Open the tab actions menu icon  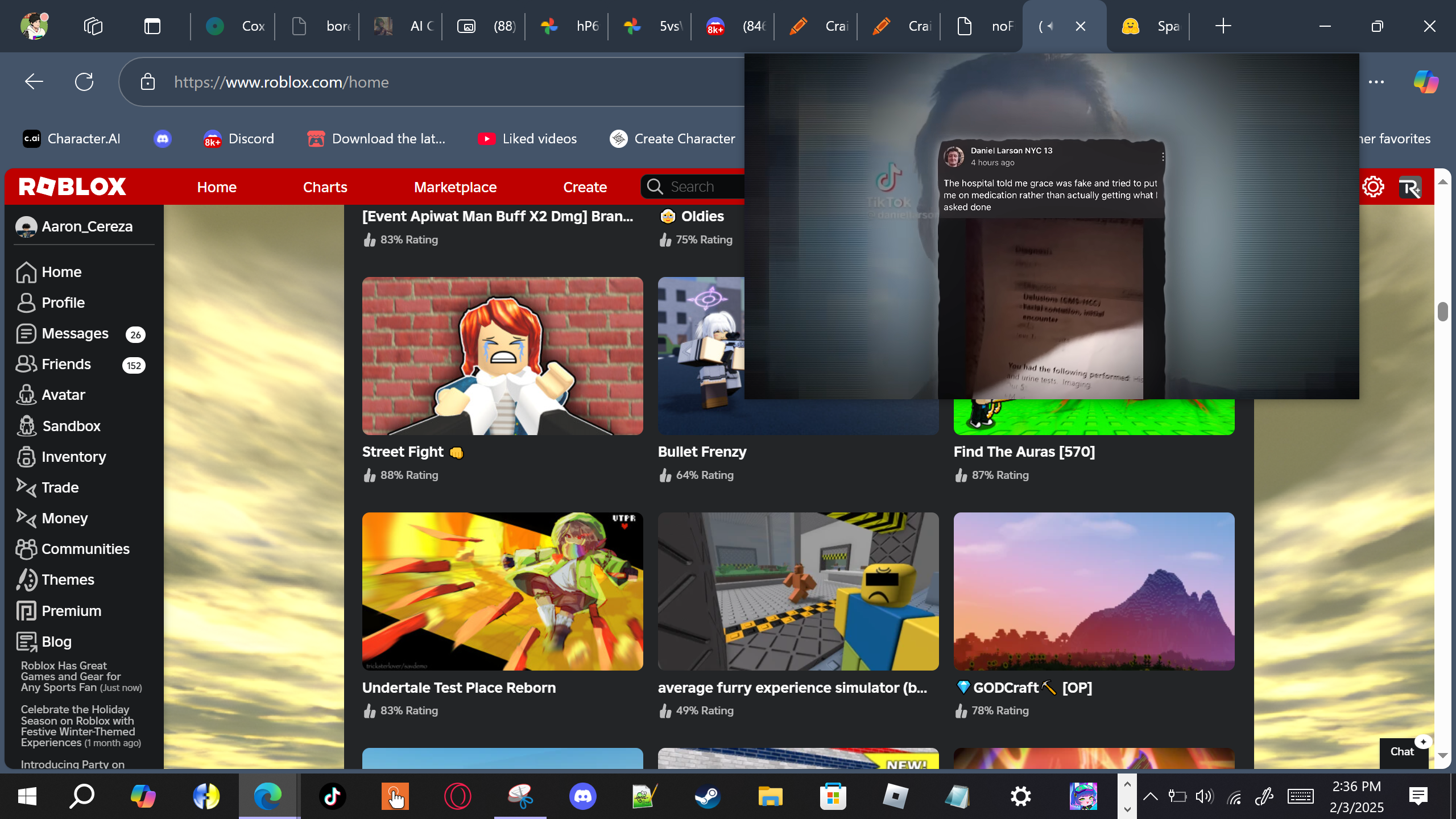click(152, 26)
